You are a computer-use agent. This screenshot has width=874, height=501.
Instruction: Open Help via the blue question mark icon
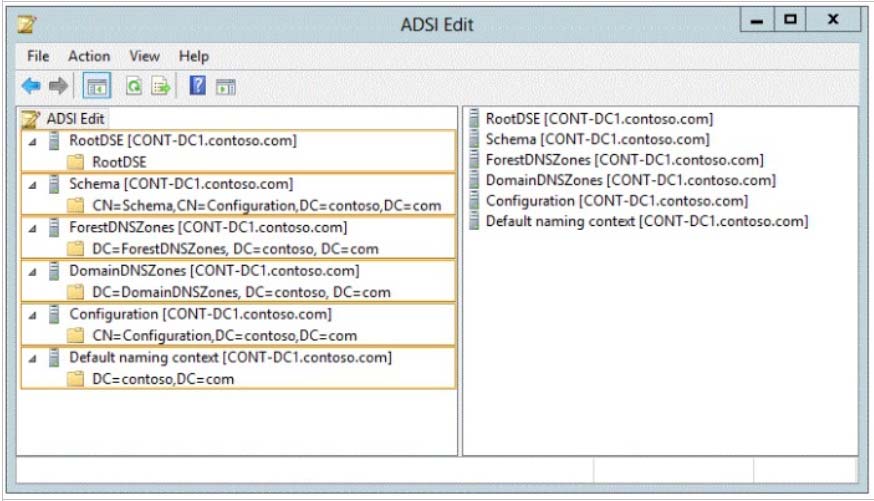[197, 86]
